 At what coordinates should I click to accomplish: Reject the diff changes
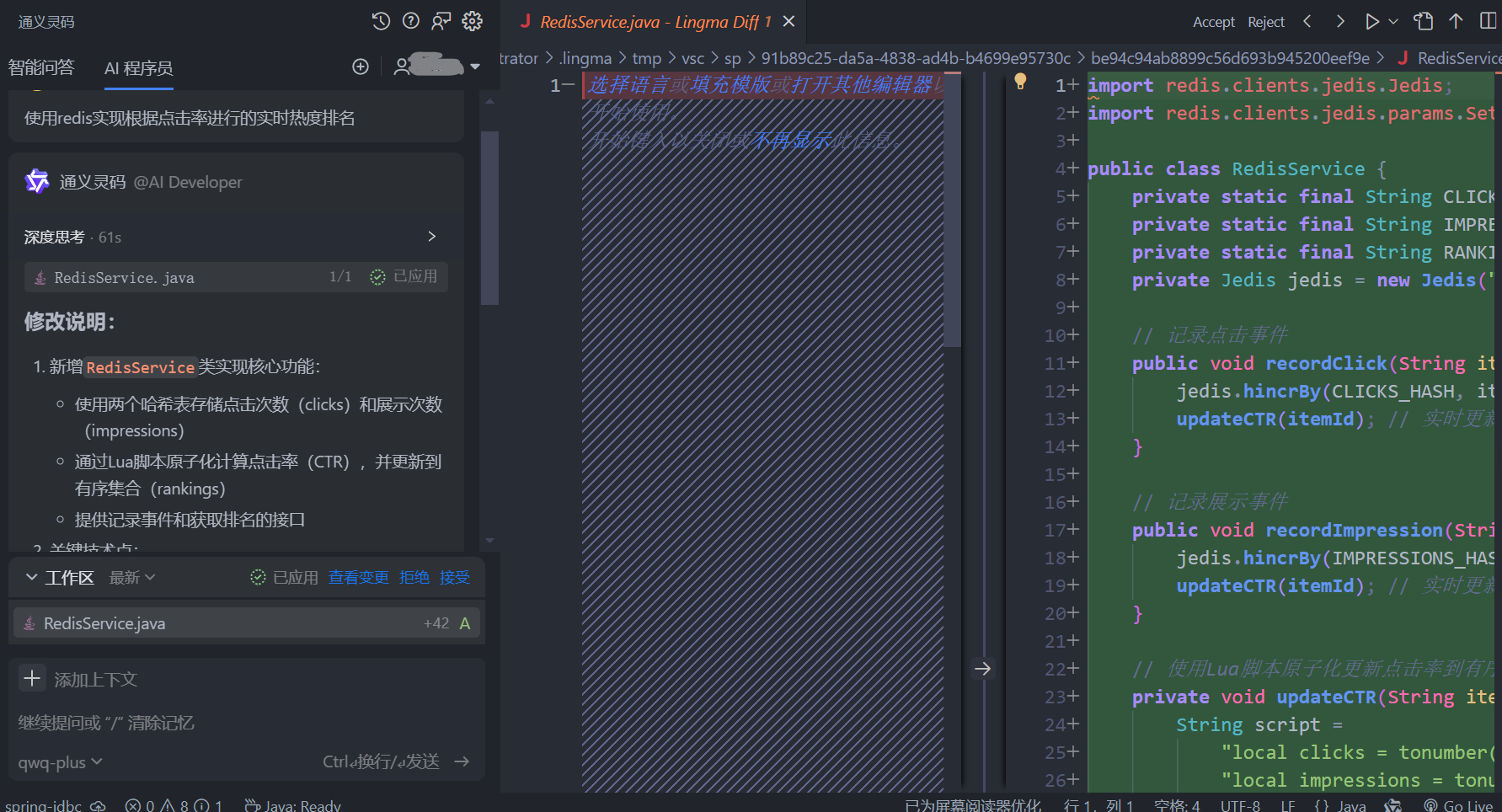pos(1266,22)
